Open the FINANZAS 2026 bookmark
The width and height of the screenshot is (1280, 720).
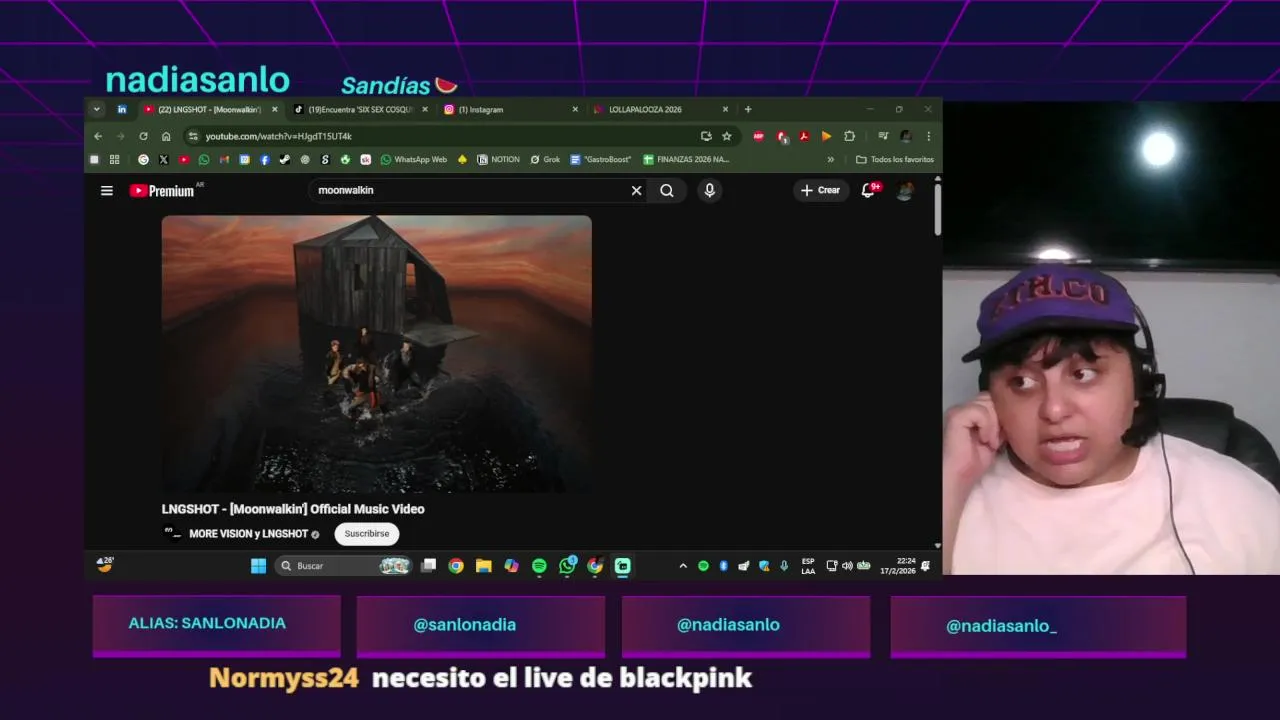tap(686, 159)
